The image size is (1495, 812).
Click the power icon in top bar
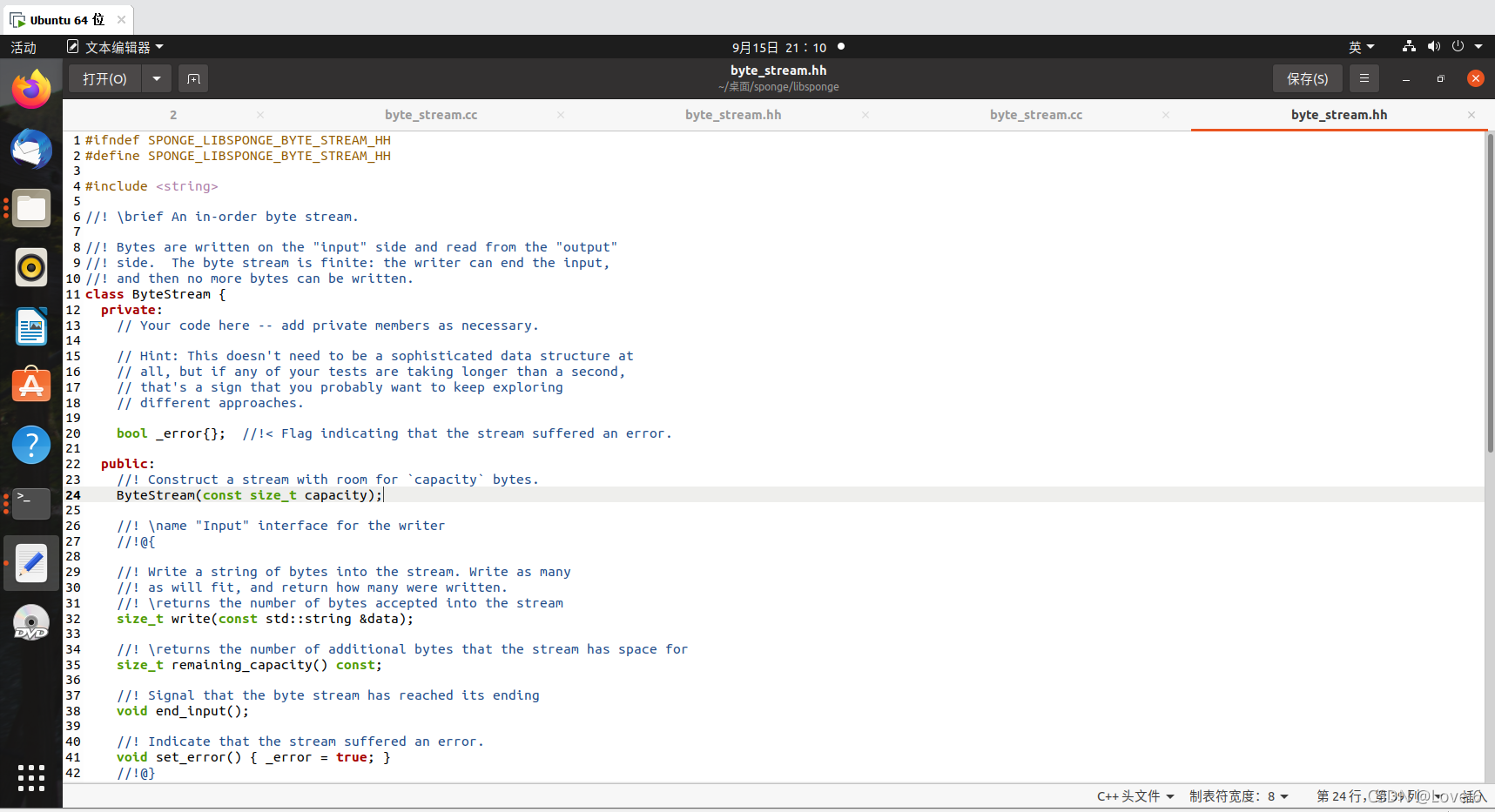pyautogui.click(x=1458, y=46)
